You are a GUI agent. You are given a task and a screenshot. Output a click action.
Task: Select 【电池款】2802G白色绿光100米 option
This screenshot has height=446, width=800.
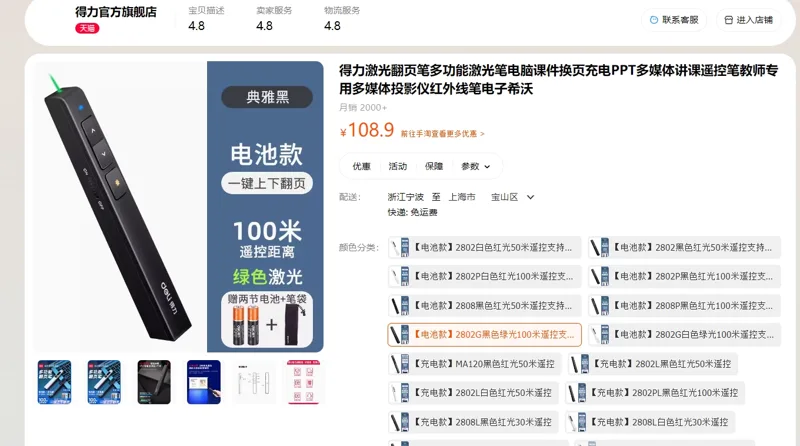click(x=684, y=335)
